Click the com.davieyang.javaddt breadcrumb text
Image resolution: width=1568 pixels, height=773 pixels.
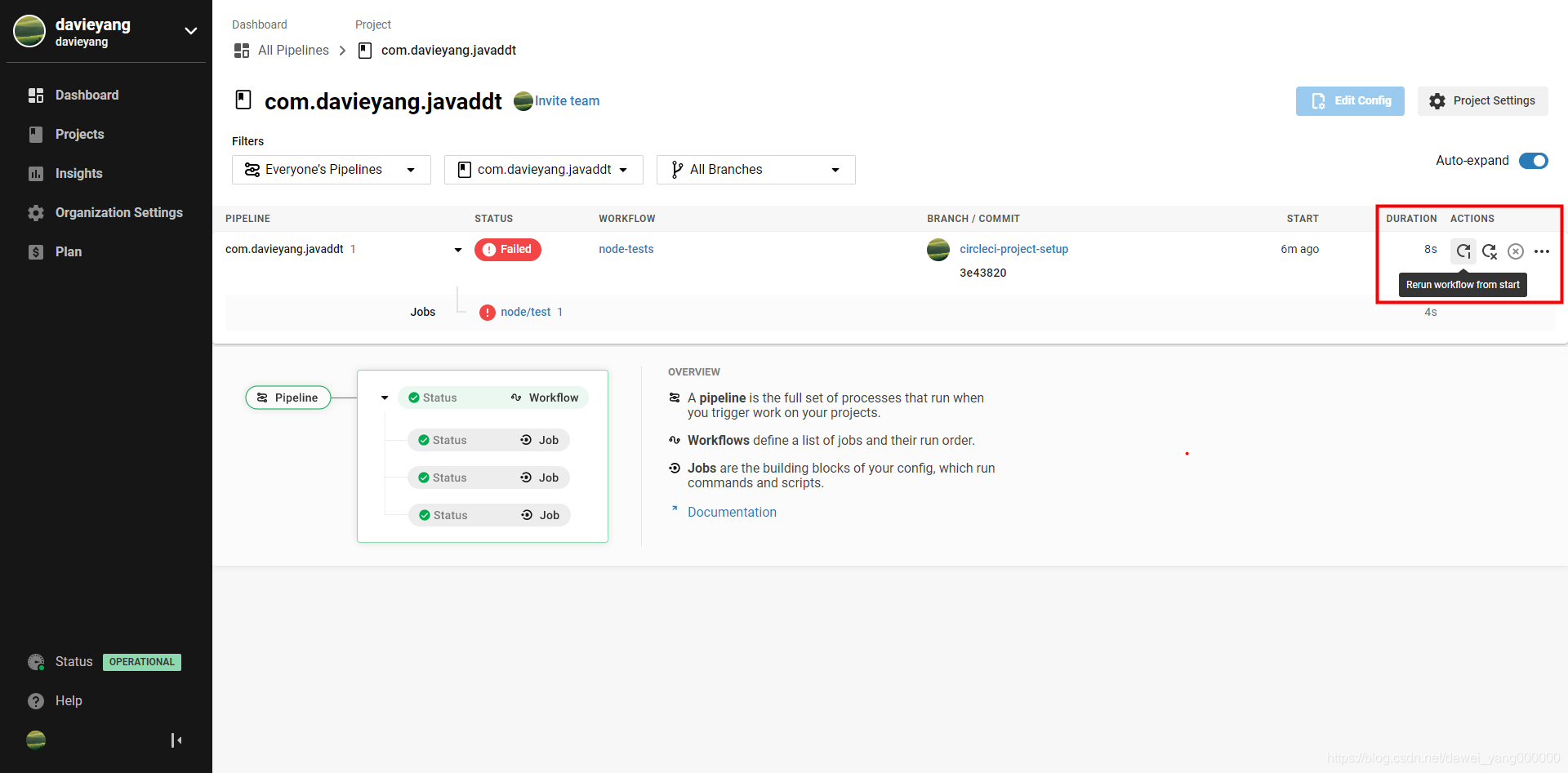tap(448, 51)
